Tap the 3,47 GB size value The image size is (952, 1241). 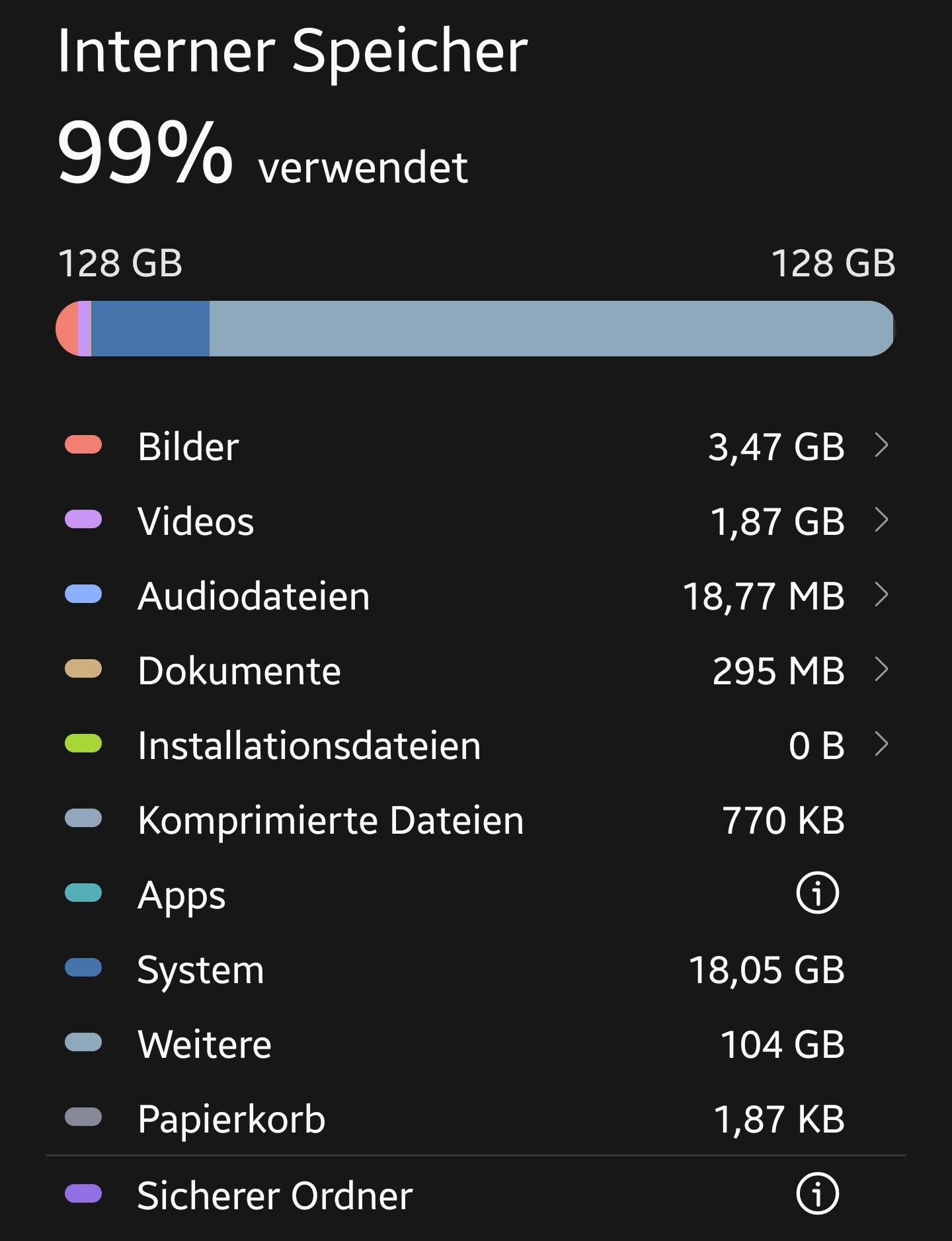(776, 446)
